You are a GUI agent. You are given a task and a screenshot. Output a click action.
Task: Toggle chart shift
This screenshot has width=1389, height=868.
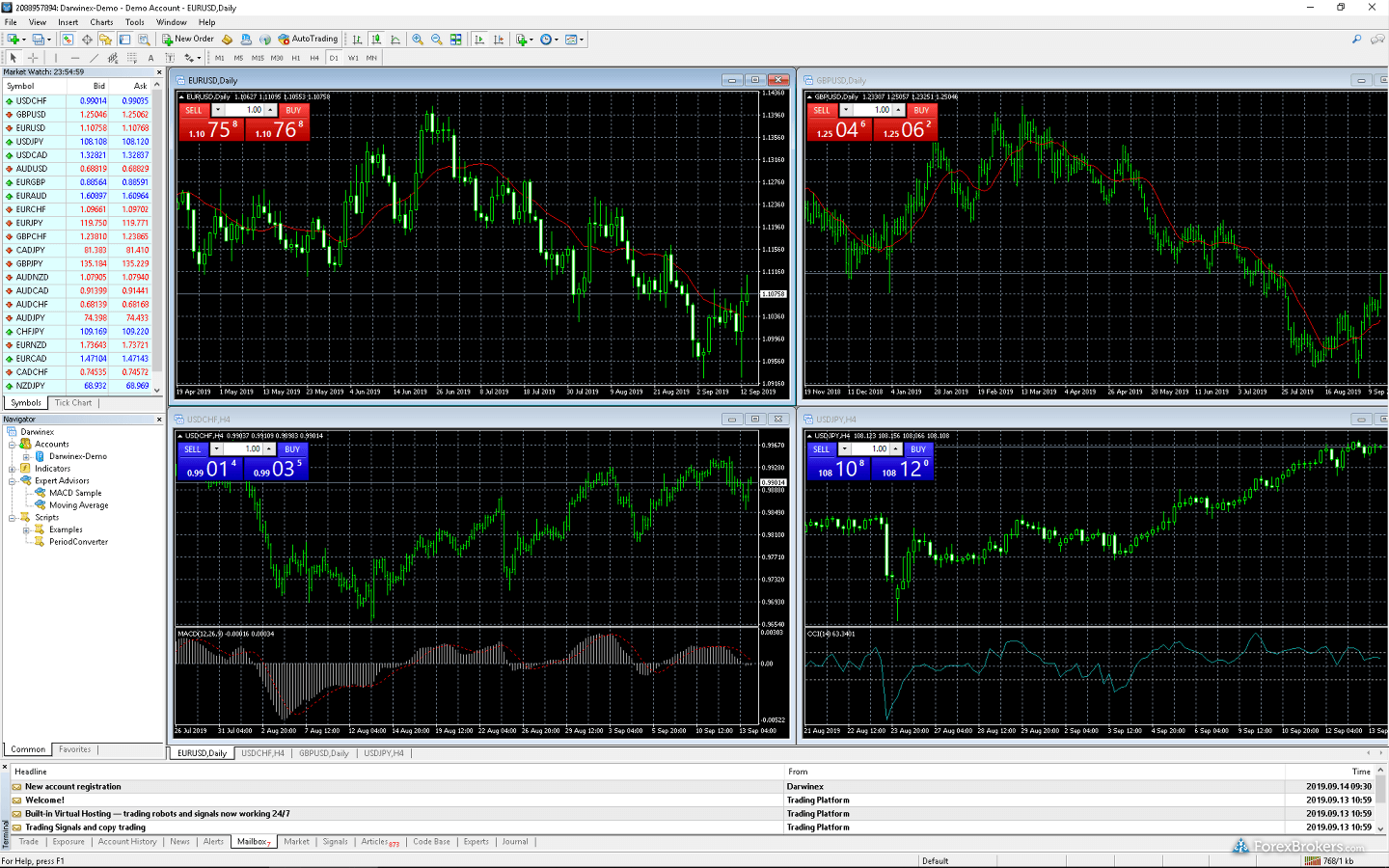pyautogui.click(x=499, y=40)
